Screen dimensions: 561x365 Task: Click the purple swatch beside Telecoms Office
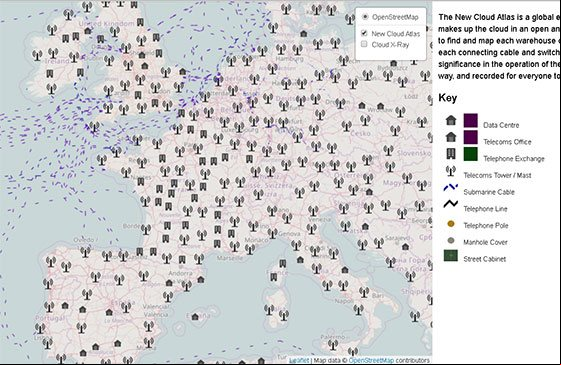(x=470, y=137)
